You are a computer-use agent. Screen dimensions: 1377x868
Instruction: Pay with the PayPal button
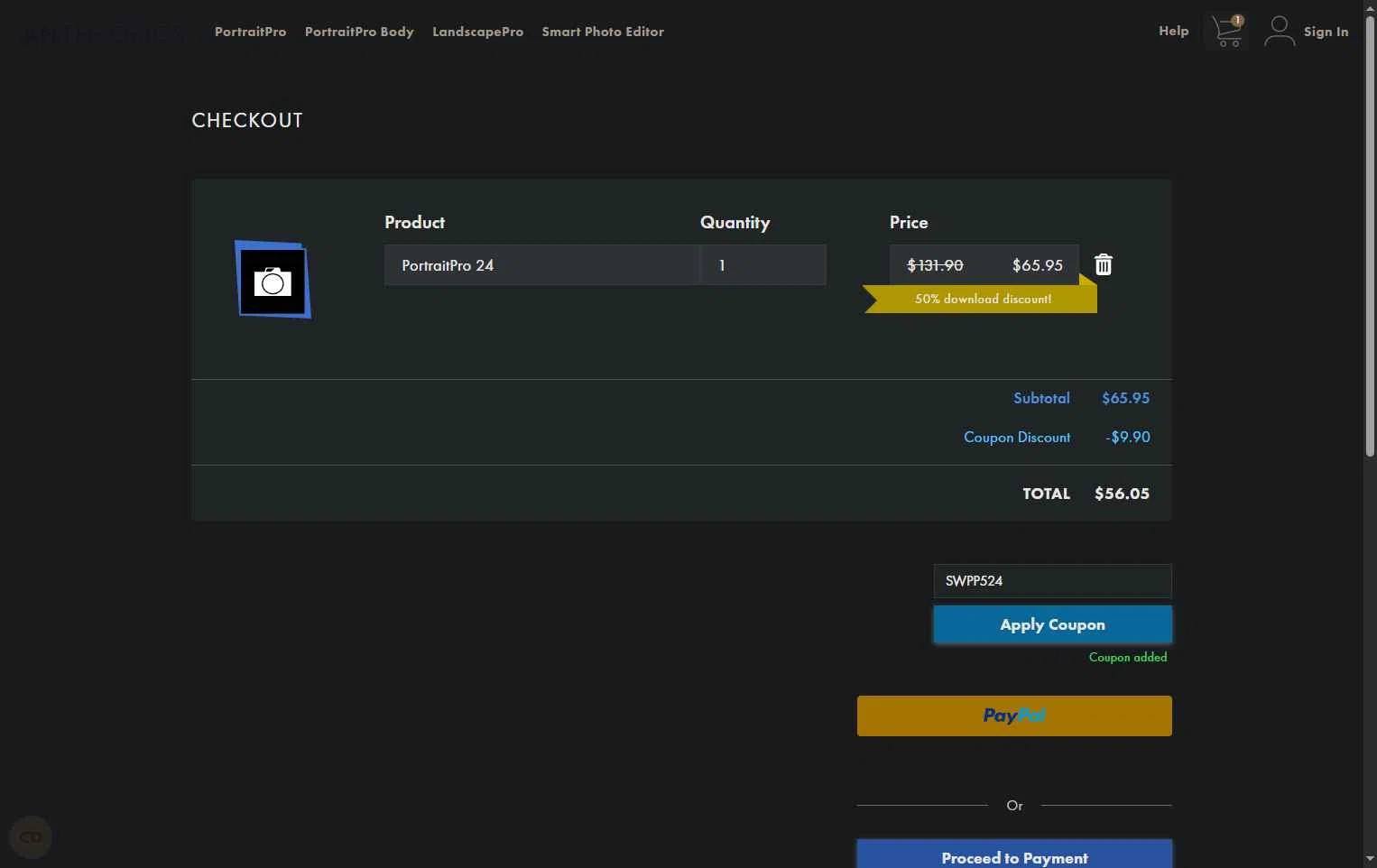(1014, 716)
